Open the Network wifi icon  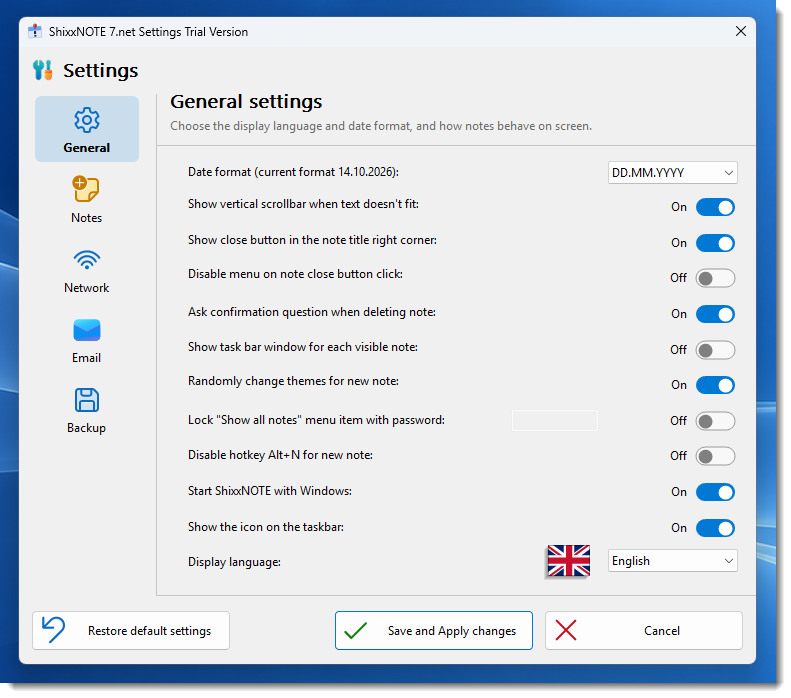pyautogui.click(x=87, y=260)
